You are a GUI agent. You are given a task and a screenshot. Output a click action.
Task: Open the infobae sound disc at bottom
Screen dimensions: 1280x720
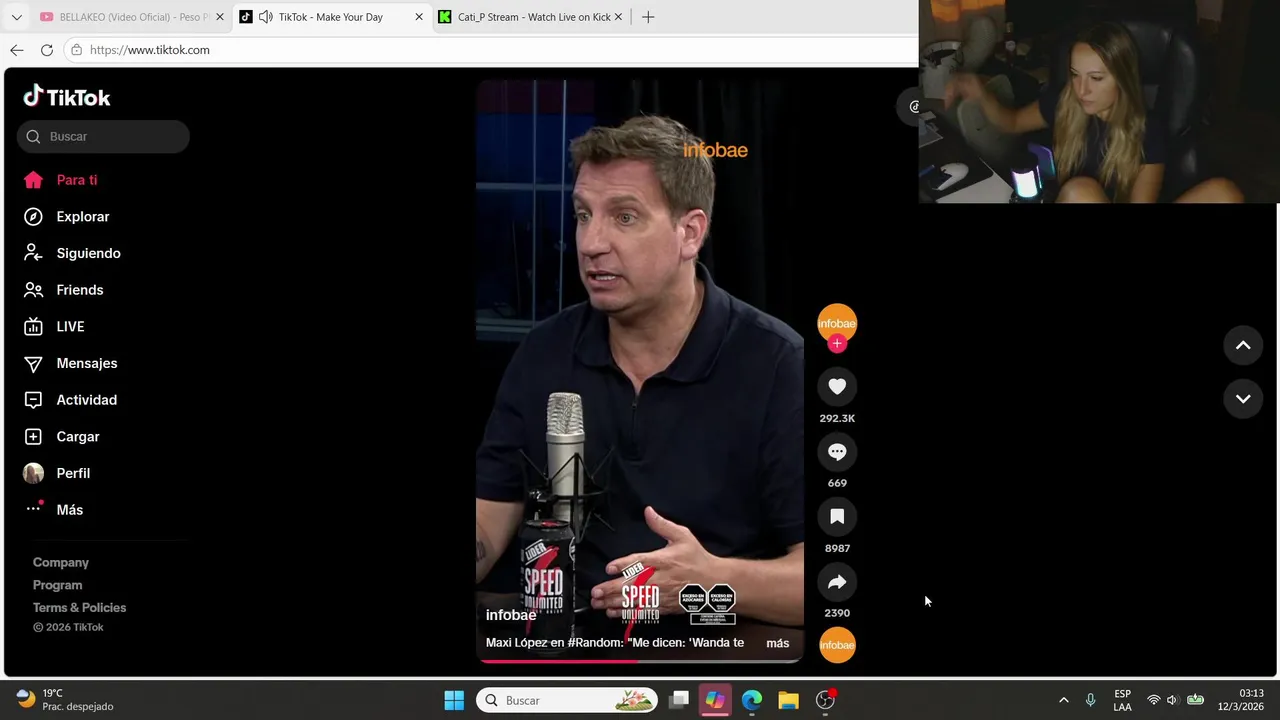(x=837, y=645)
